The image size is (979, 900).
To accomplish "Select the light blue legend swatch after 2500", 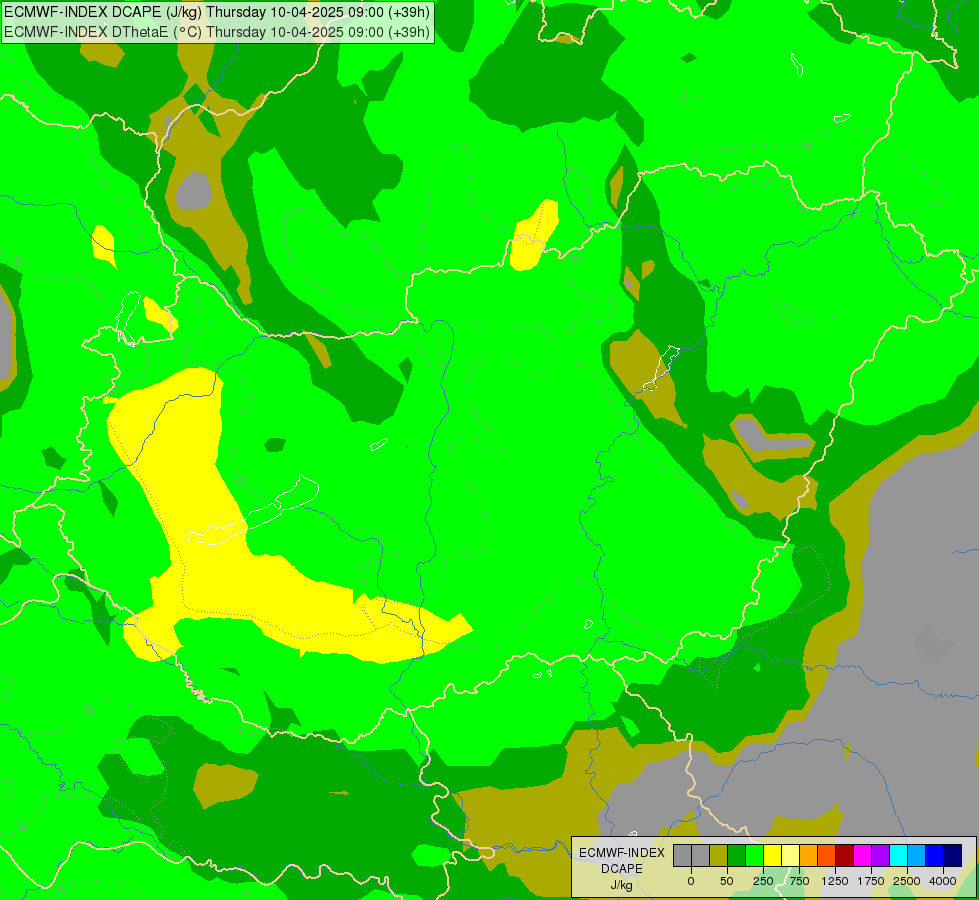I will 917,855.
